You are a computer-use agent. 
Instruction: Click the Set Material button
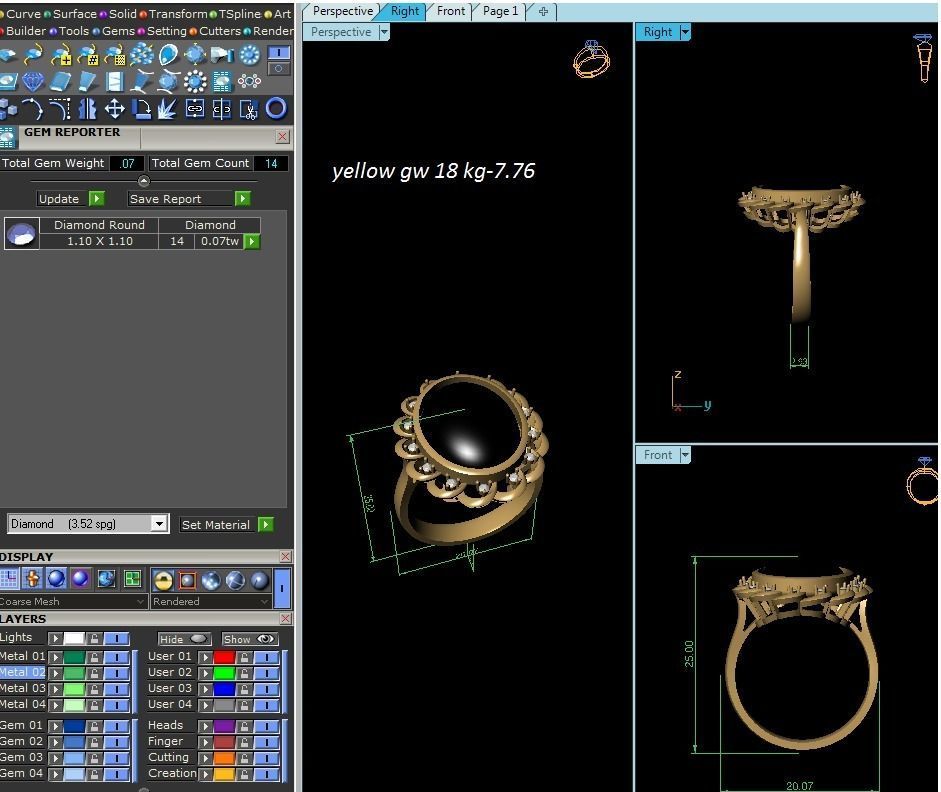point(227,524)
